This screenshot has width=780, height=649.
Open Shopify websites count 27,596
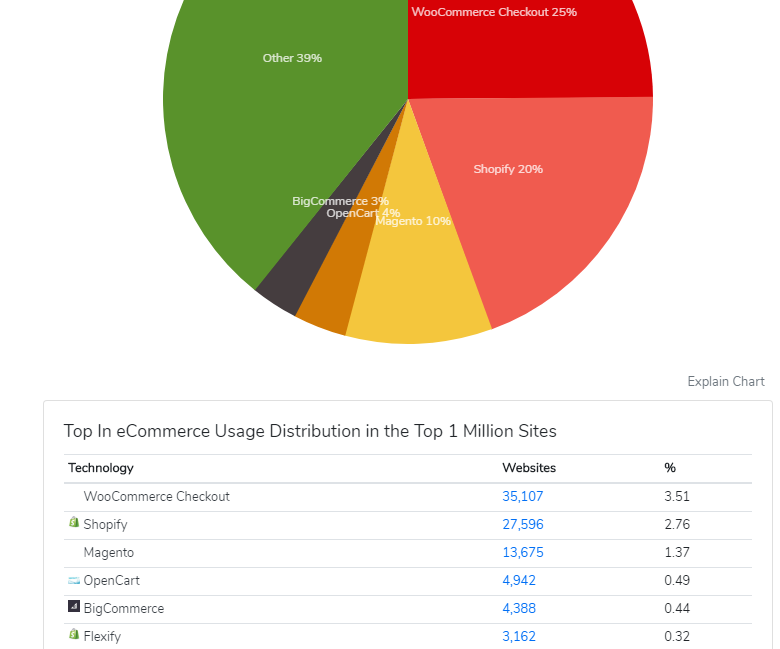coord(522,524)
